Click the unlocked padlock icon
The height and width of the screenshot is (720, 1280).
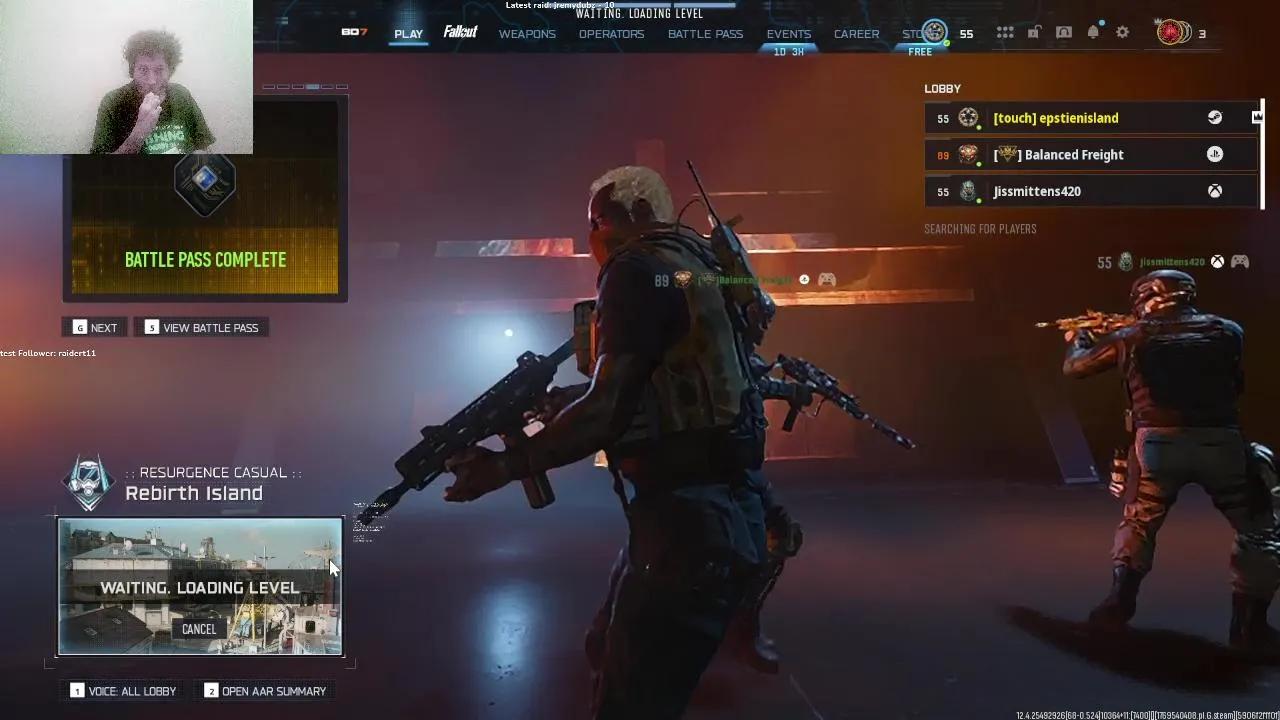[1034, 32]
